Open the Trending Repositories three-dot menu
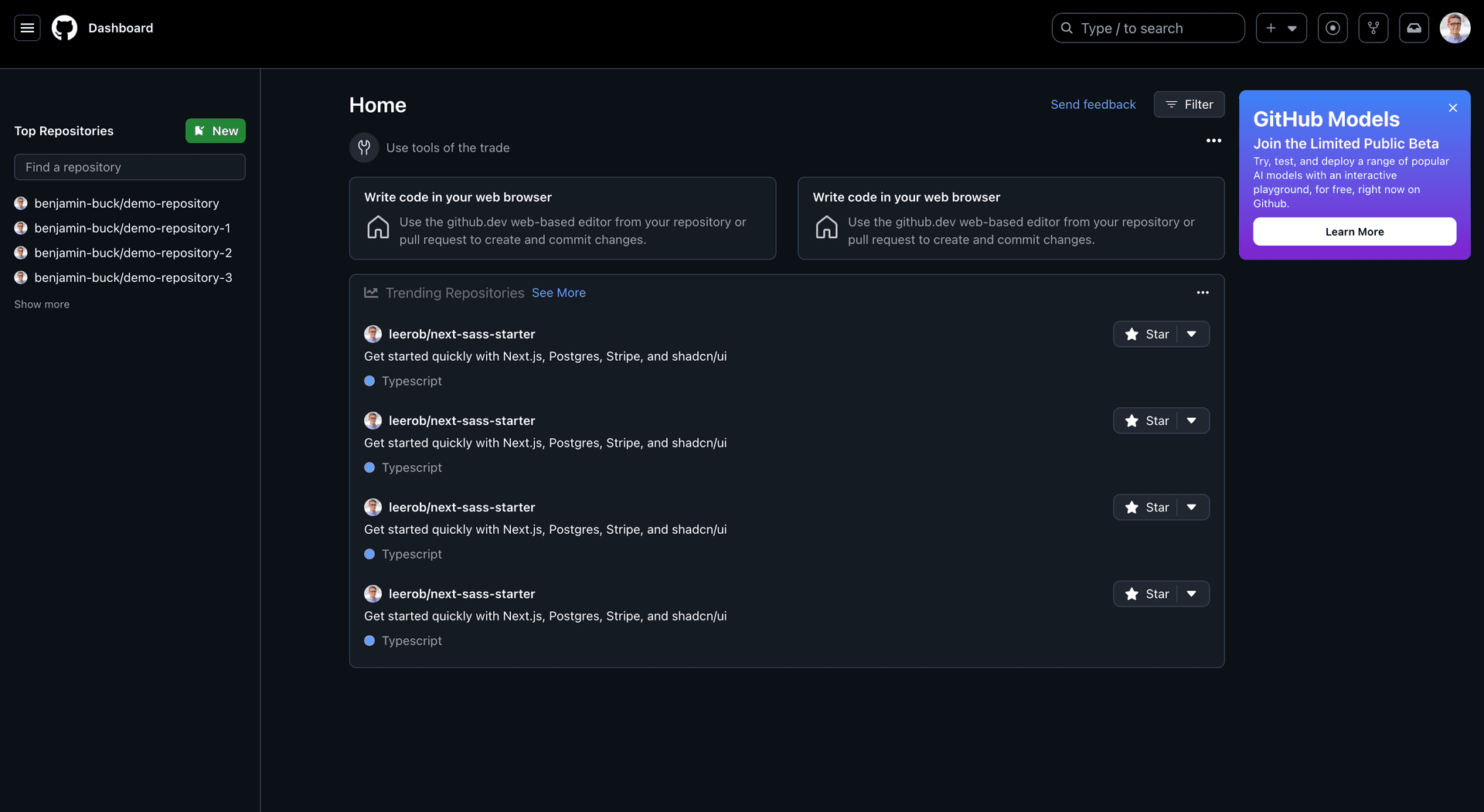Screen dimensions: 1484x812 point(1203,292)
